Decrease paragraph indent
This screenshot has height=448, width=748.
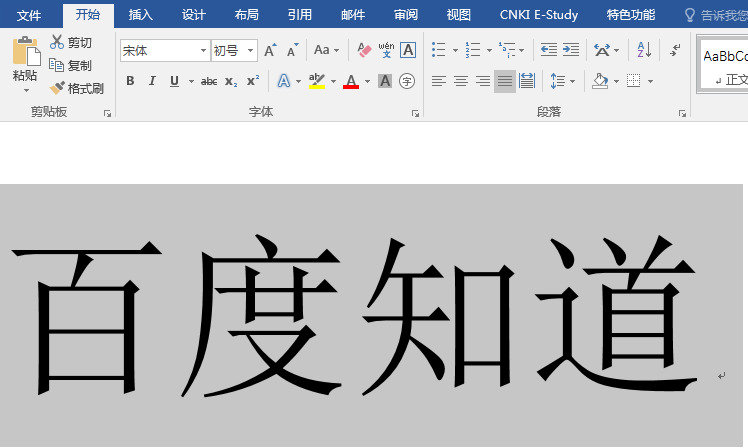pyautogui.click(x=549, y=50)
